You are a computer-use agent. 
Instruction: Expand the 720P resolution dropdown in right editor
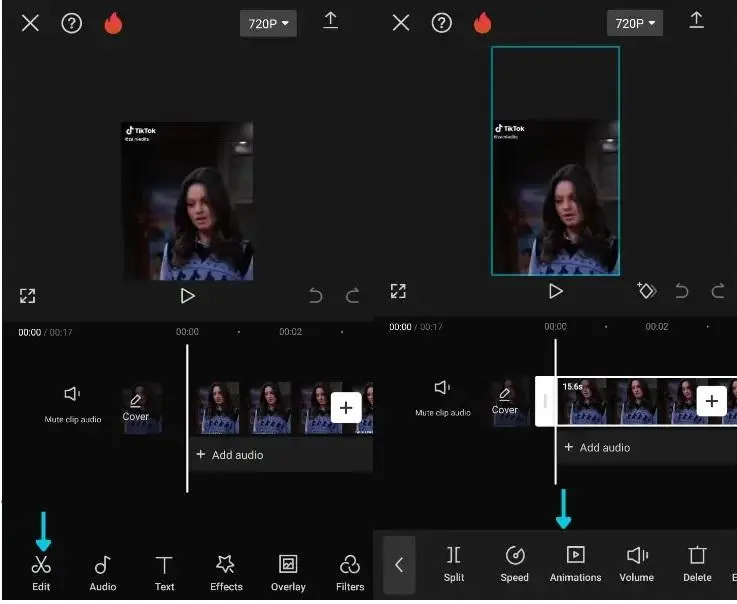[x=634, y=23]
